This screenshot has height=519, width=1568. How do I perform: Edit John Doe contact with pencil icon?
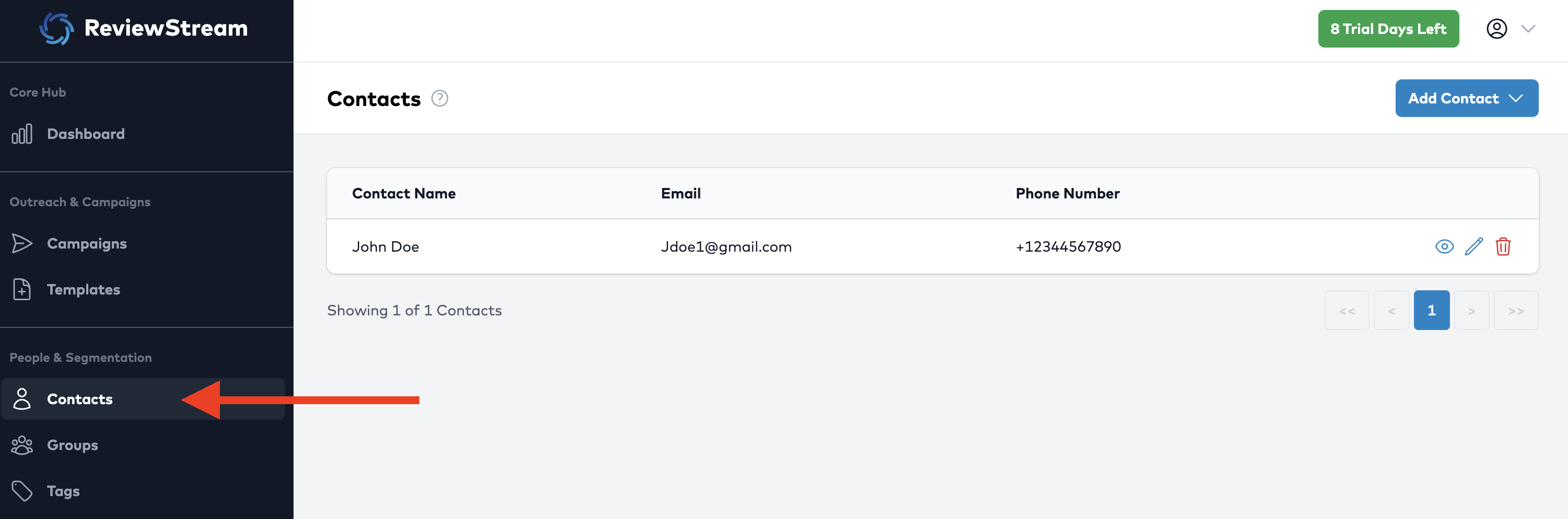1473,246
